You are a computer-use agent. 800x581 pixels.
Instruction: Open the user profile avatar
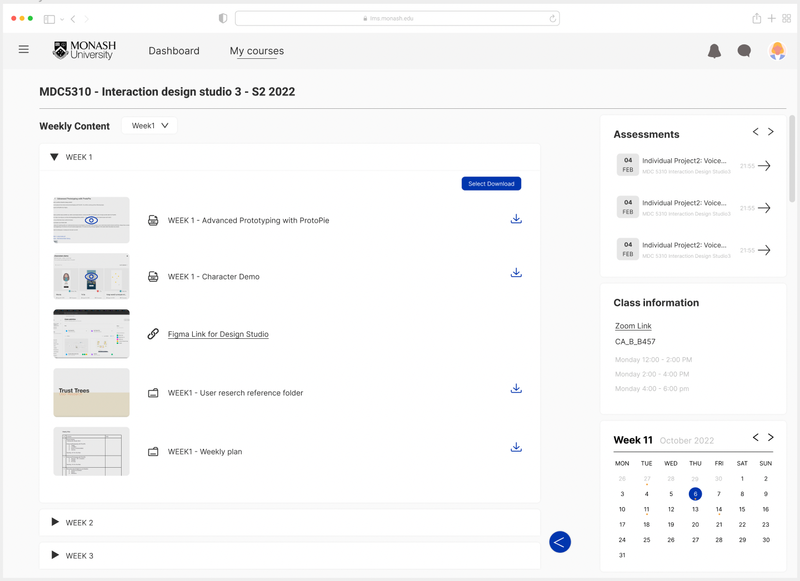[777, 50]
